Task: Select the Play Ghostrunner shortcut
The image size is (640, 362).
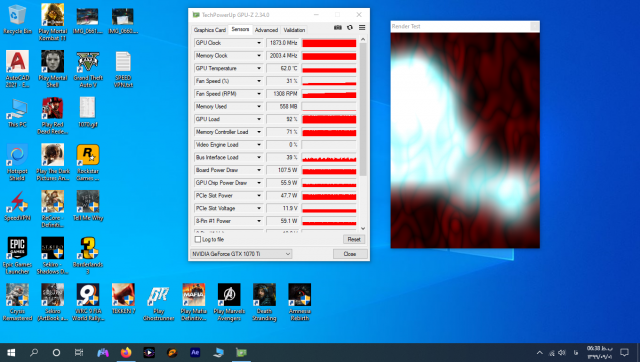Action: [x=159, y=302]
